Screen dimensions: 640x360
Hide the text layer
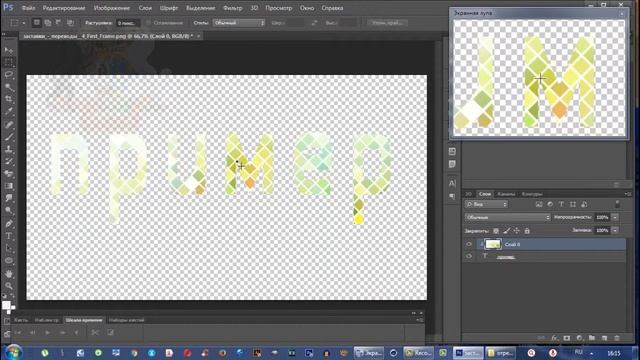469,256
